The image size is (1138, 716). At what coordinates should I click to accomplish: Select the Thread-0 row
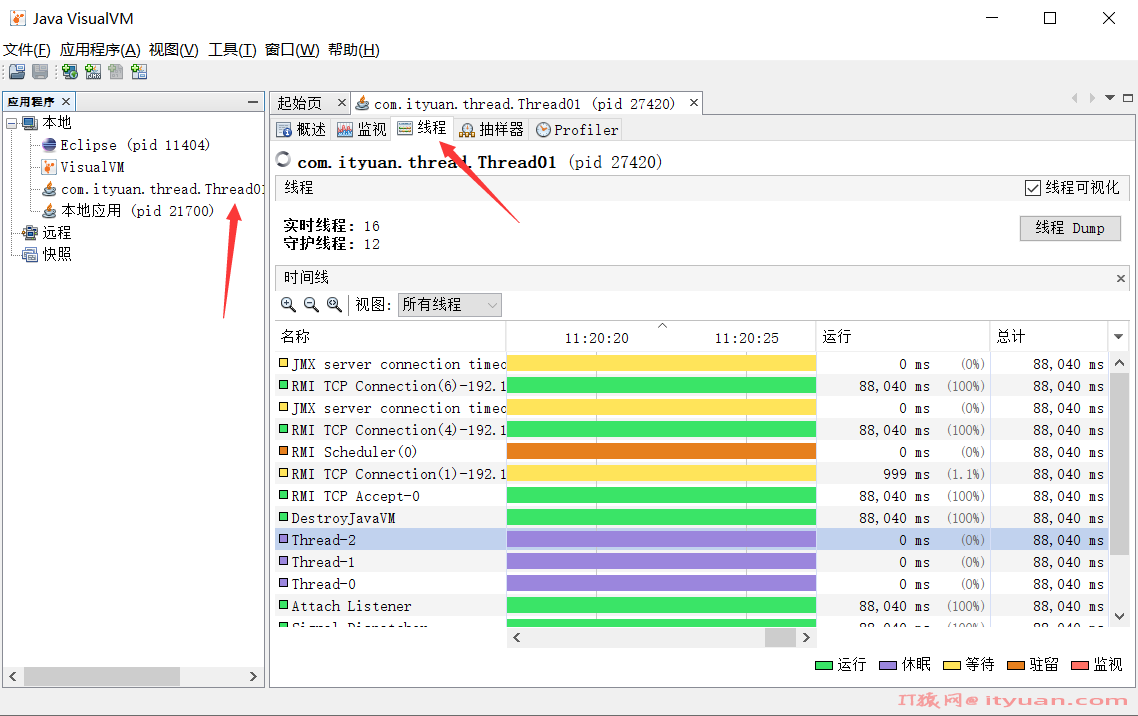692,583
